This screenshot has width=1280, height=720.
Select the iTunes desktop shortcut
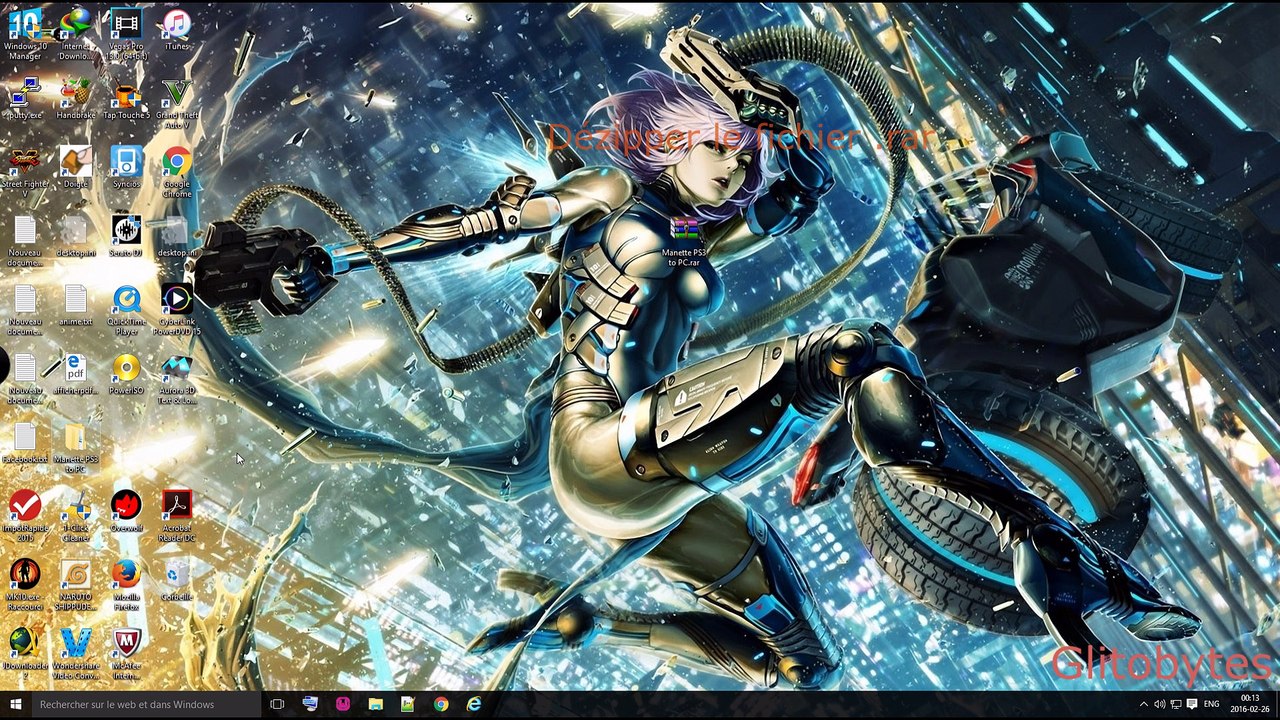point(177,29)
